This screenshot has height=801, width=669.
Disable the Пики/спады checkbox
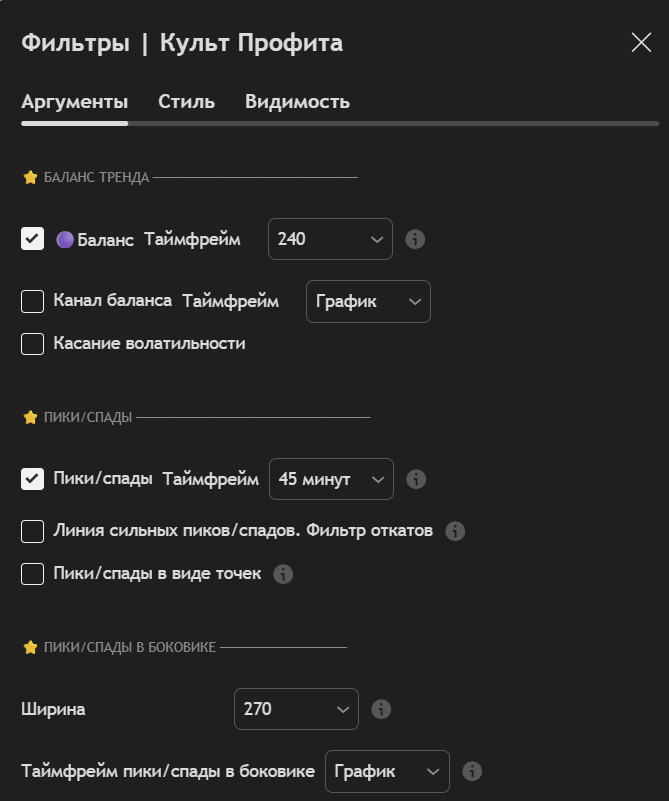tap(33, 479)
